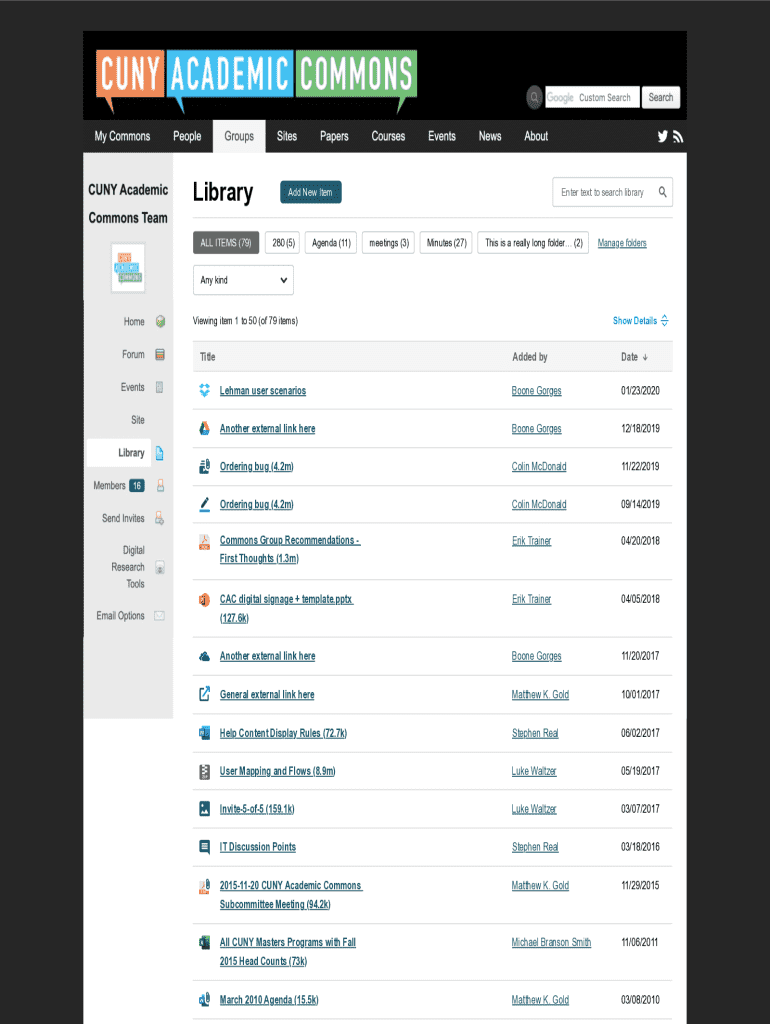Click Dropbox icon beside Lehman user scenarios
Screen dimensions: 770x1024
point(204,391)
